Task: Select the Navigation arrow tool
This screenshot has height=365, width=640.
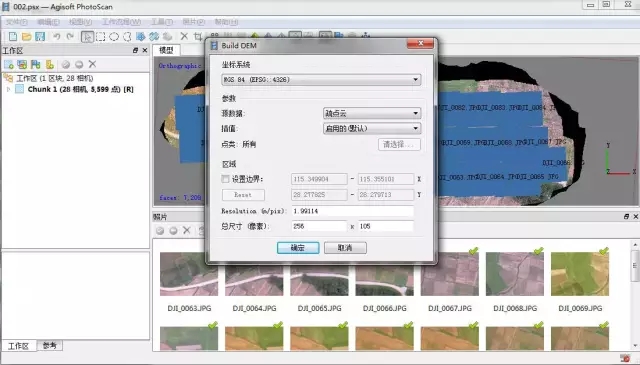Action: click(87, 37)
